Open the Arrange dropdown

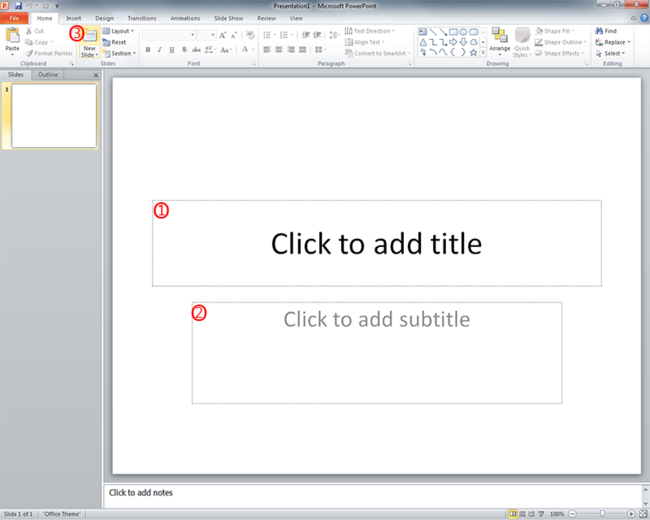[500, 41]
